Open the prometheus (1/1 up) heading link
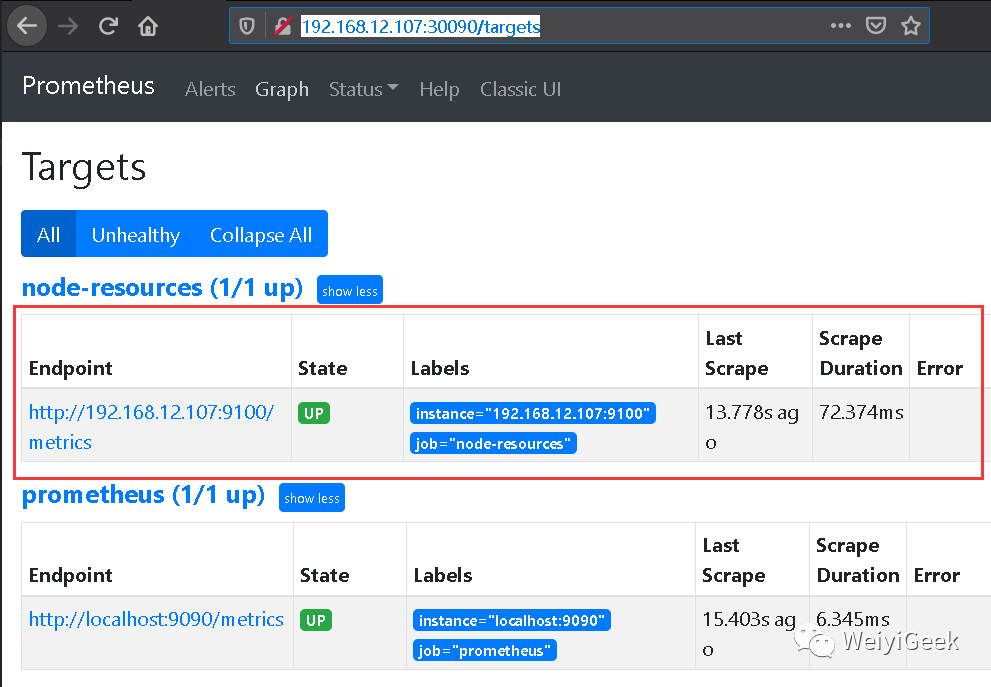The image size is (991, 687). coord(143,495)
